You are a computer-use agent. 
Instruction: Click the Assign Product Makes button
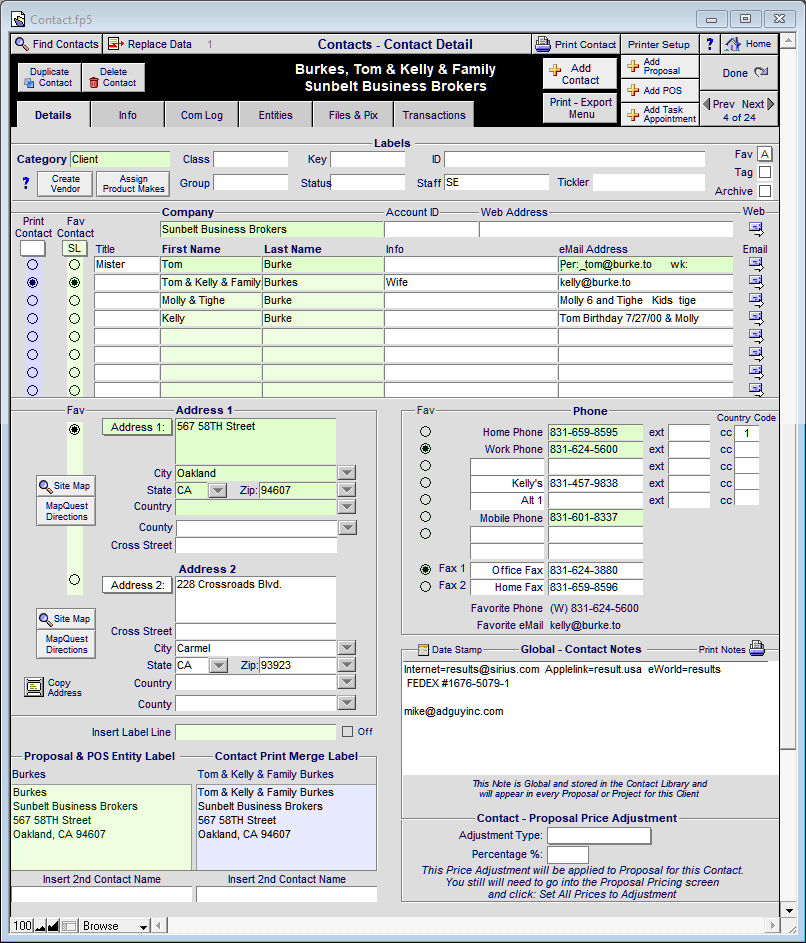(133, 183)
